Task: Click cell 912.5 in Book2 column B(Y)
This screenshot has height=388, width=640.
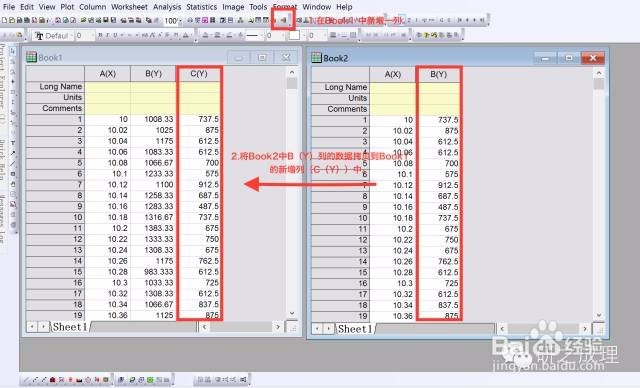Action: pyautogui.click(x=438, y=185)
